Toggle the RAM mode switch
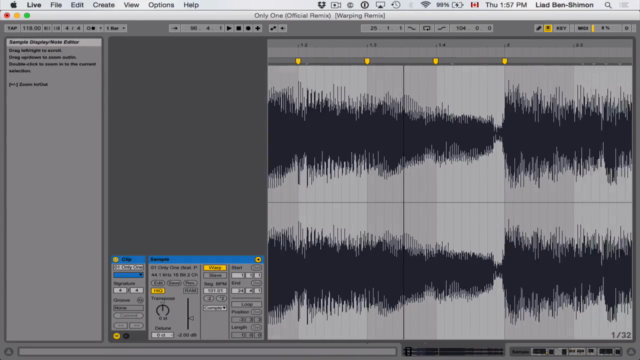The image size is (640, 360). point(190,291)
